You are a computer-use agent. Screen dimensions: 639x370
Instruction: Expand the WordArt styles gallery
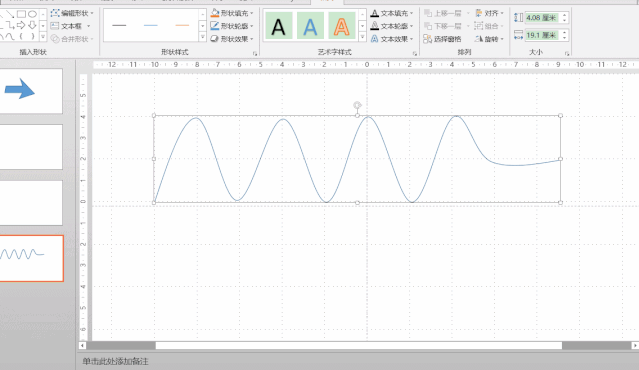pos(362,37)
